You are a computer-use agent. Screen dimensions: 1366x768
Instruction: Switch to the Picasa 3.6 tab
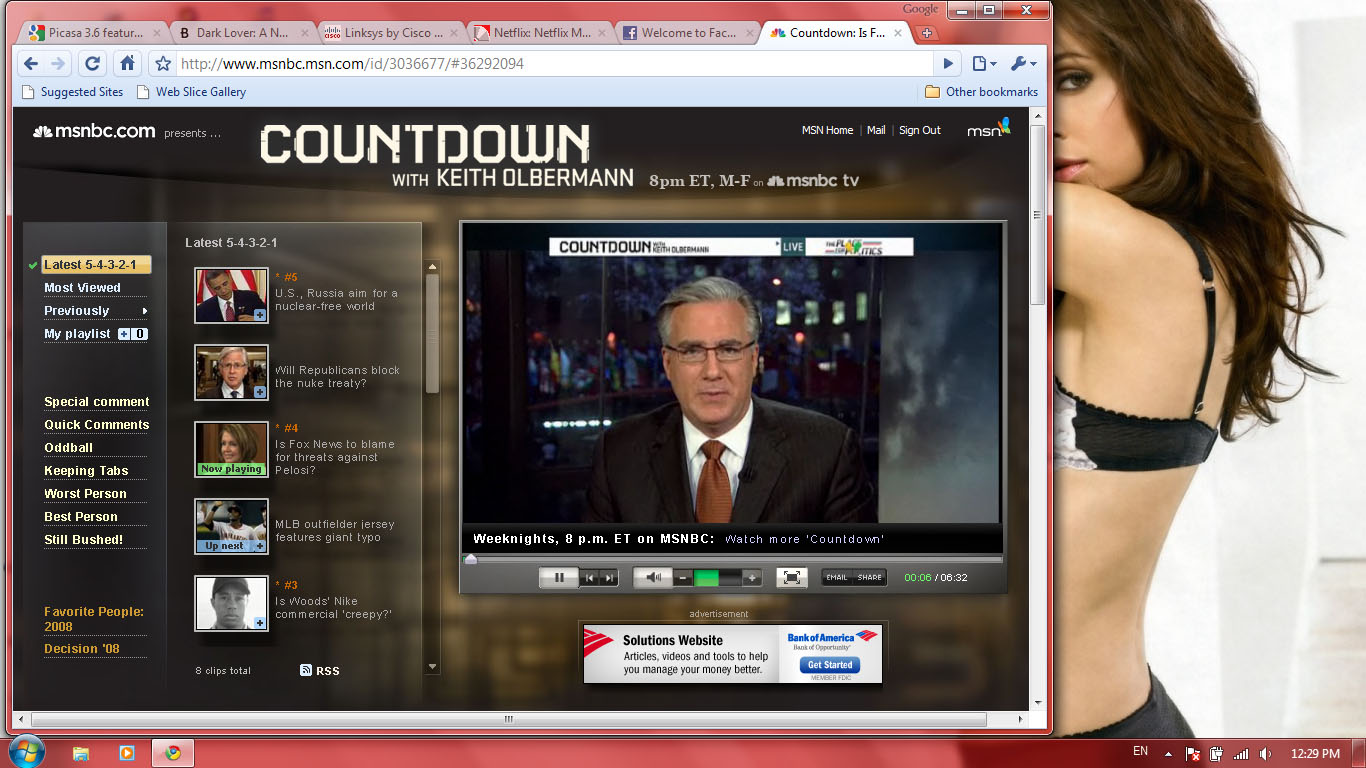93,33
